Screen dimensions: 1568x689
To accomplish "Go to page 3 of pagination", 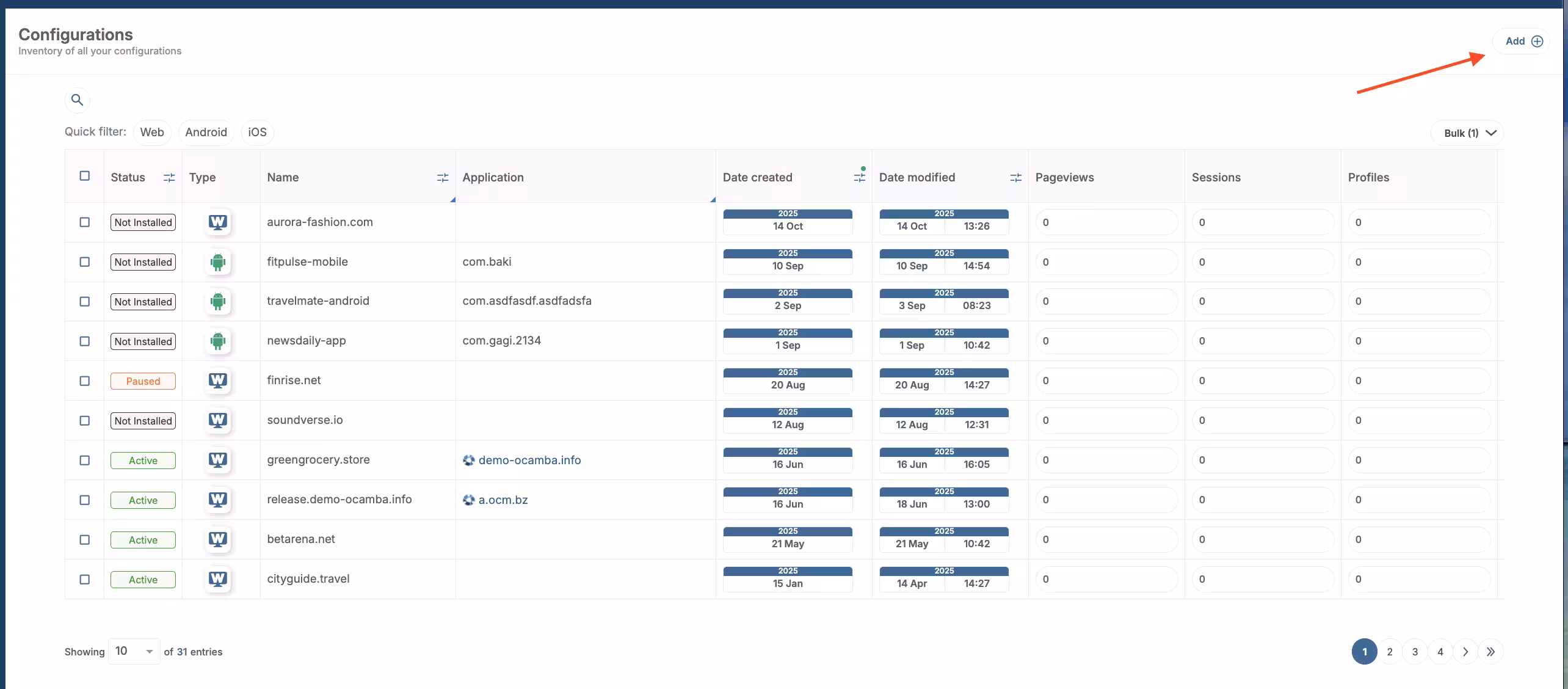I will click(x=1415, y=652).
